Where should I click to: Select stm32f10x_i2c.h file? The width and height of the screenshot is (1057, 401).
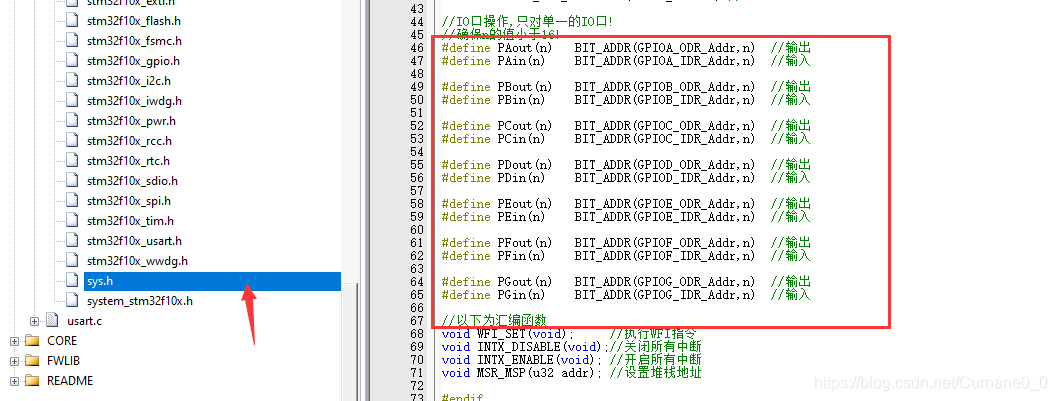point(128,81)
